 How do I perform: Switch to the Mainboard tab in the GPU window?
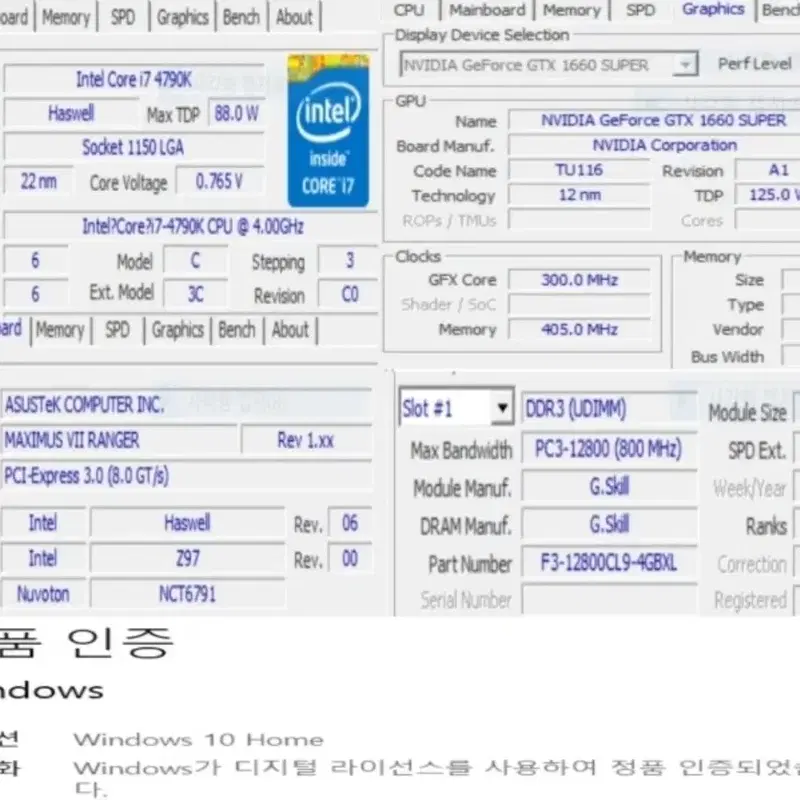487,10
